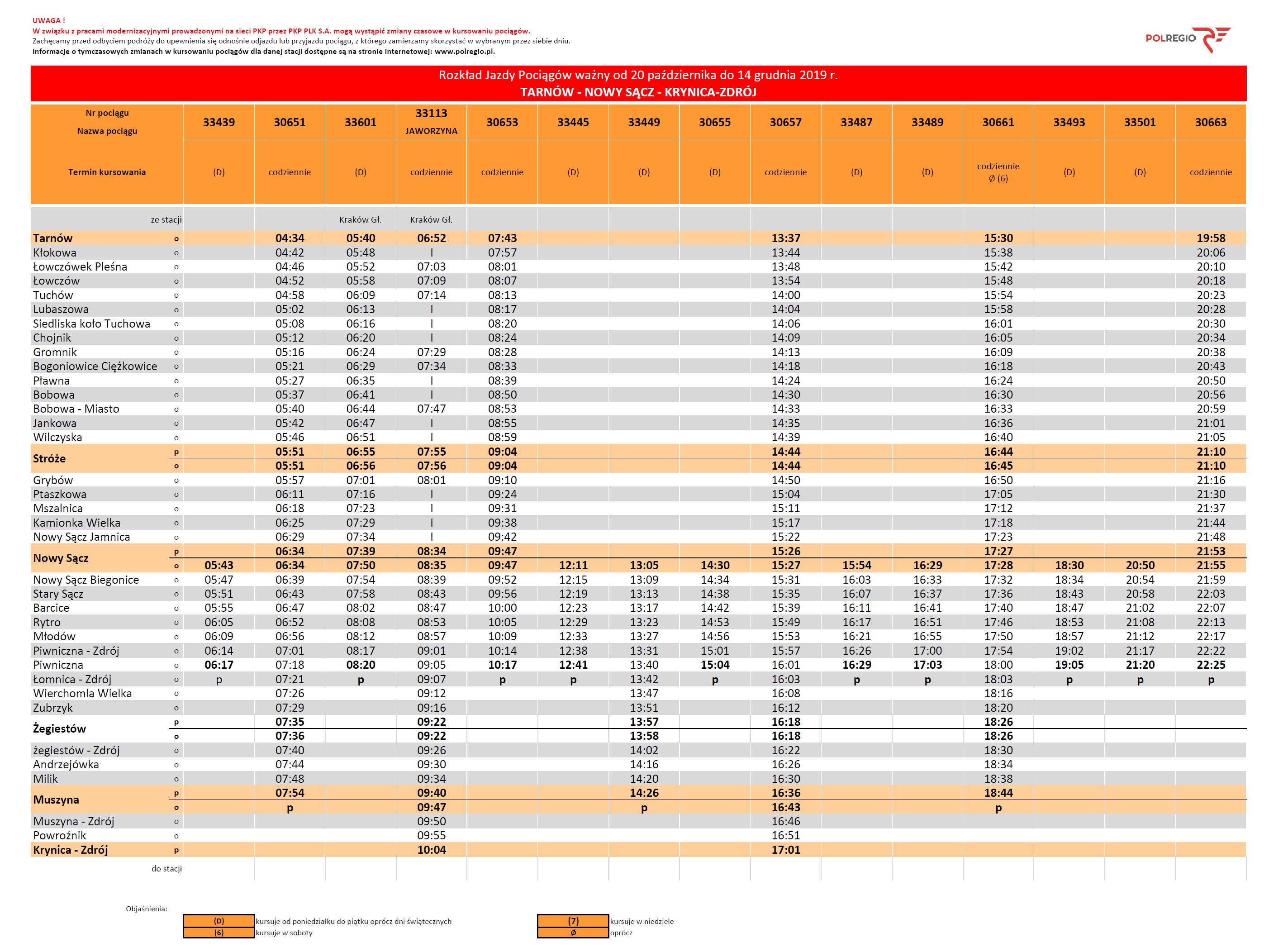Click the Nowy Sącz station label
The height and width of the screenshot is (952, 1288).
pos(61,558)
